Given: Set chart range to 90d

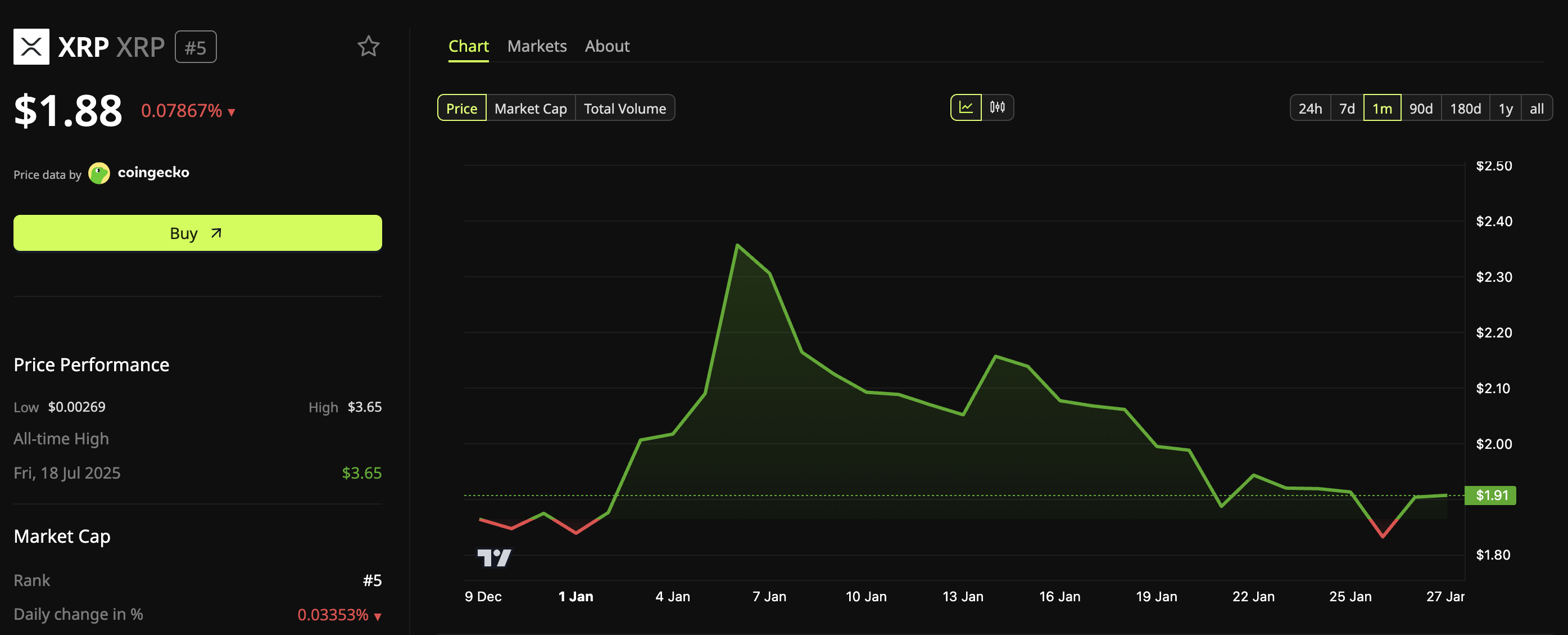Looking at the screenshot, I should [x=1421, y=109].
